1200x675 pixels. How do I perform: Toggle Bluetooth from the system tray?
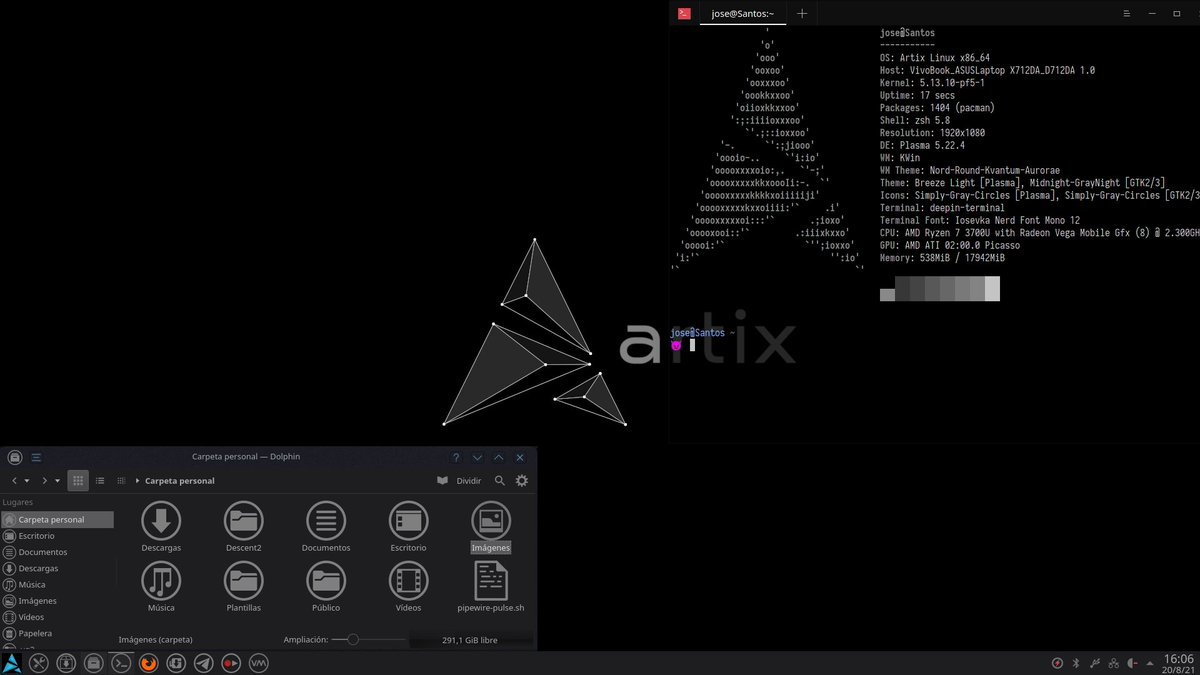[1076, 662]
